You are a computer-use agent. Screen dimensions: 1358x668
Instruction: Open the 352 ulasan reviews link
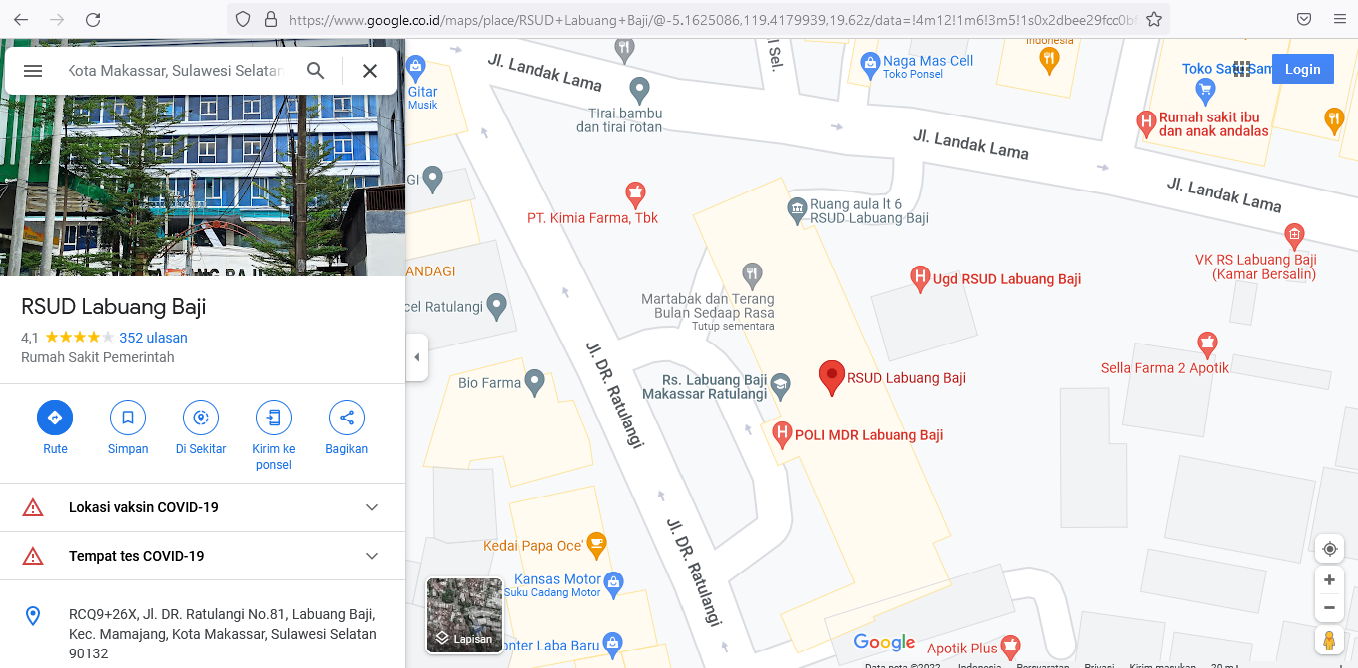tap(153, 338)
